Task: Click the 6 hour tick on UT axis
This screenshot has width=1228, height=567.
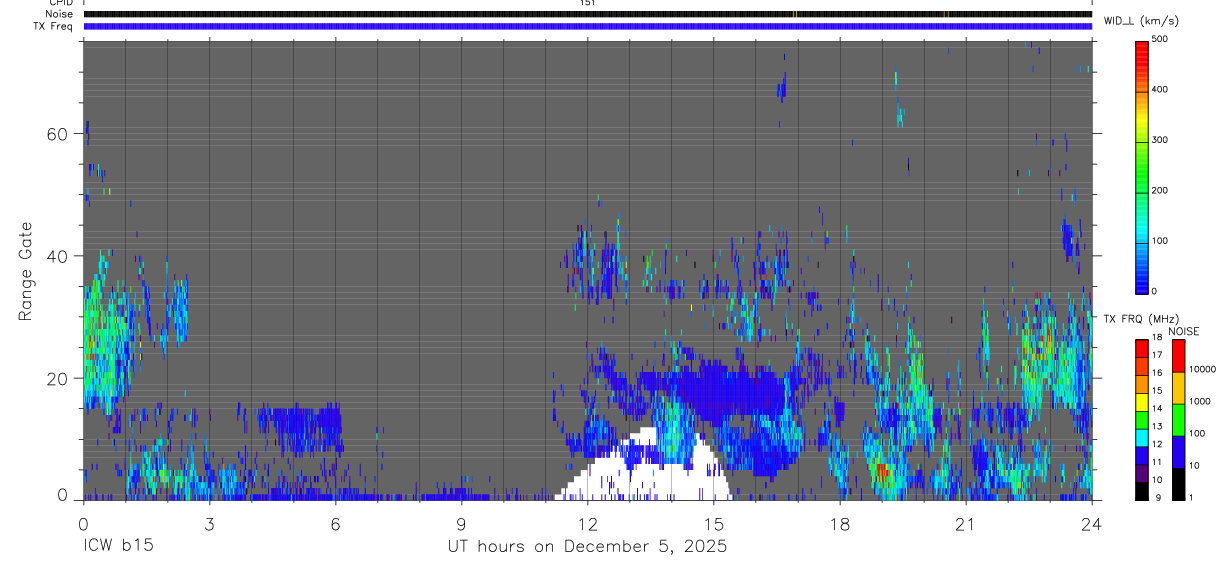Action: (335, 523)
